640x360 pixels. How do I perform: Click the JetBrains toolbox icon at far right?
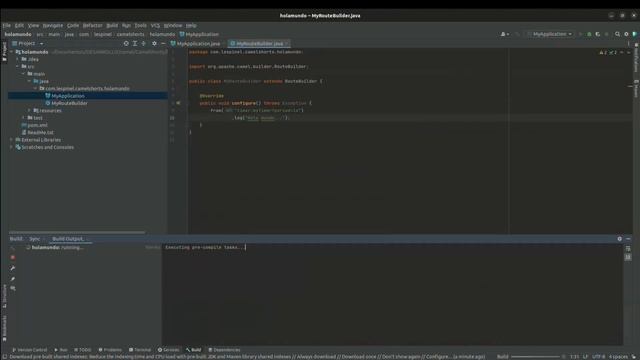[x=635, y=34]
